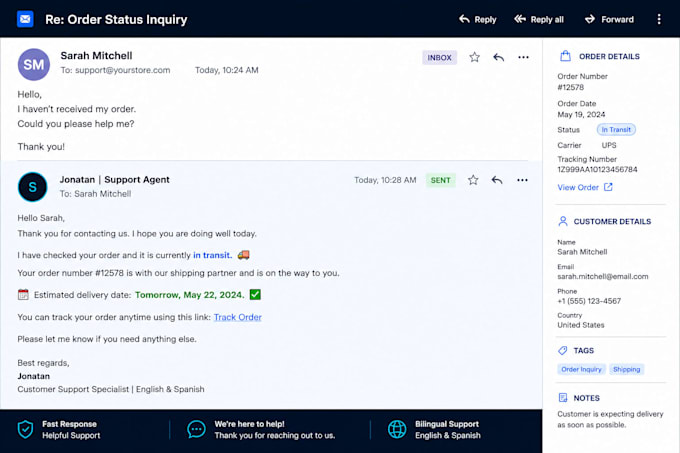Click green checkmark after delivery date
This screenshot has width=680, height=453.
(x=255, y=295)
